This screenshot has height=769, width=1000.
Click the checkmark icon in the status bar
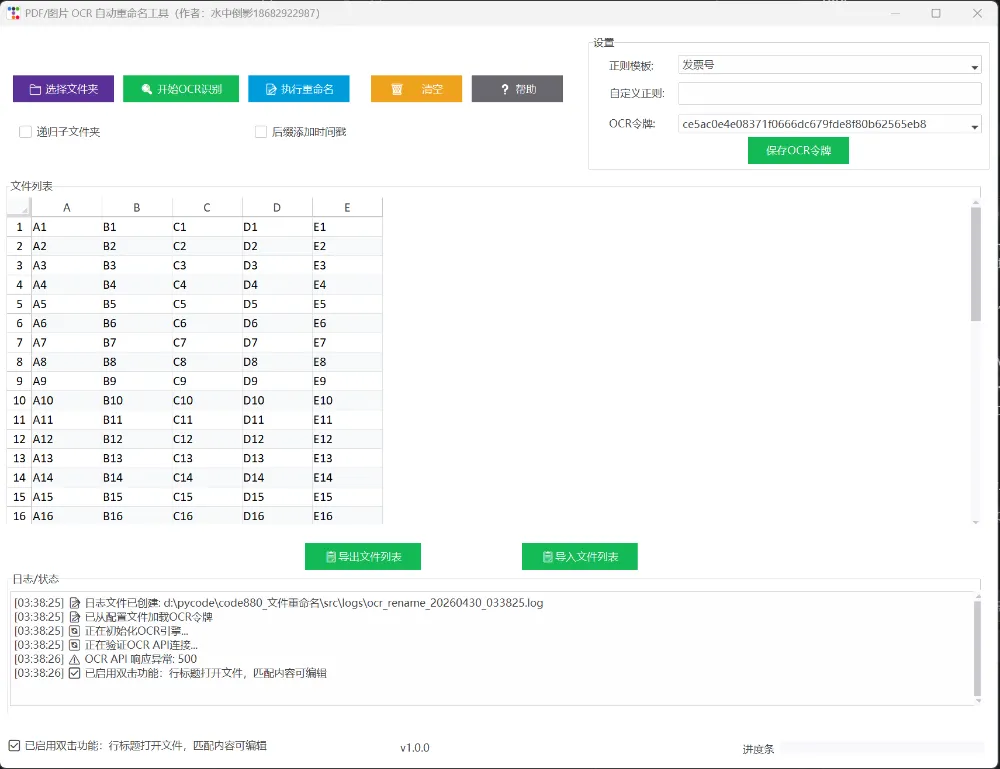click(x=14, y=745)
